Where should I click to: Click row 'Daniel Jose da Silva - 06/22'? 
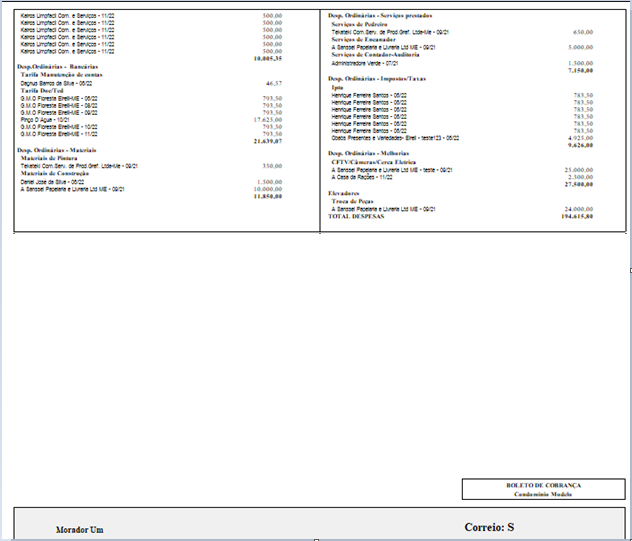tap(52, 182)
